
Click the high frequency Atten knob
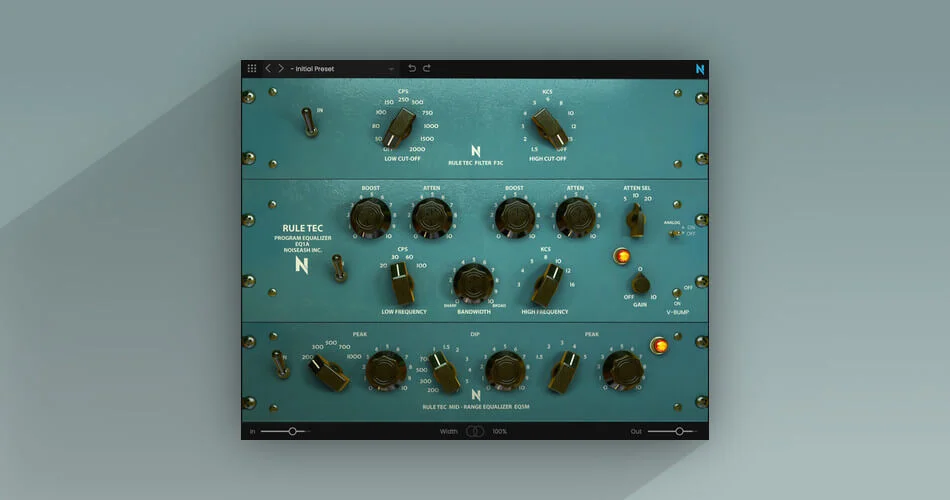point(575,217)
